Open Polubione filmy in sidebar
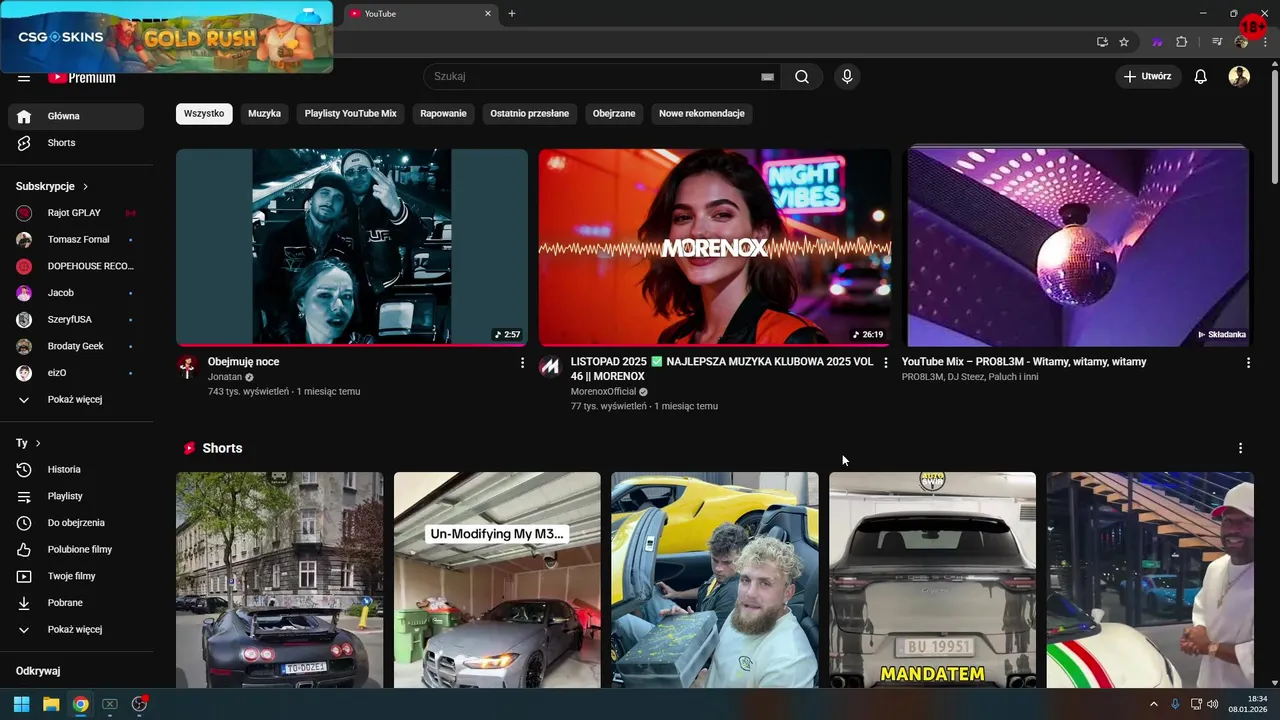 click(76, 550)
